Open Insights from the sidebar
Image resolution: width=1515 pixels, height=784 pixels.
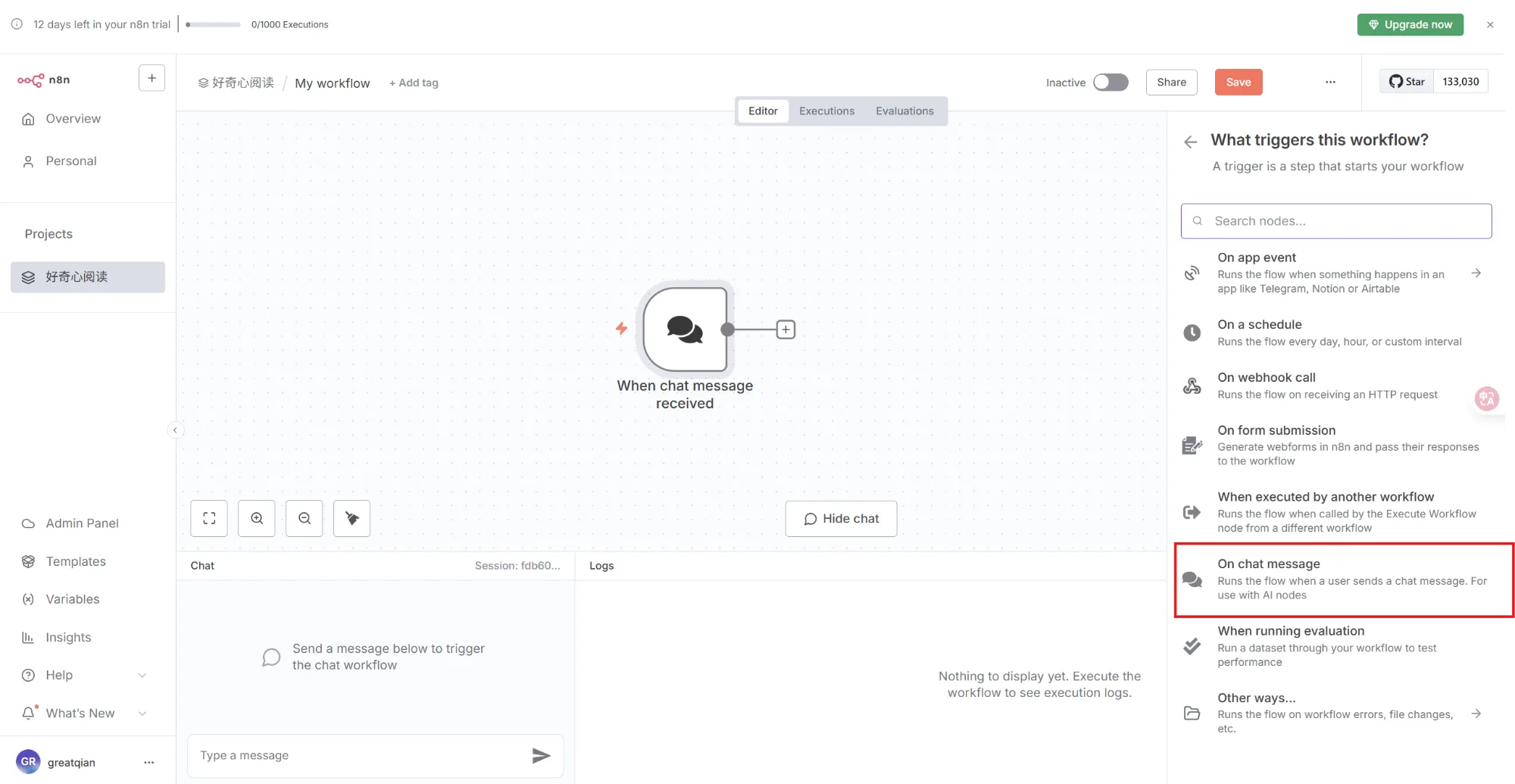click(68, 637)
